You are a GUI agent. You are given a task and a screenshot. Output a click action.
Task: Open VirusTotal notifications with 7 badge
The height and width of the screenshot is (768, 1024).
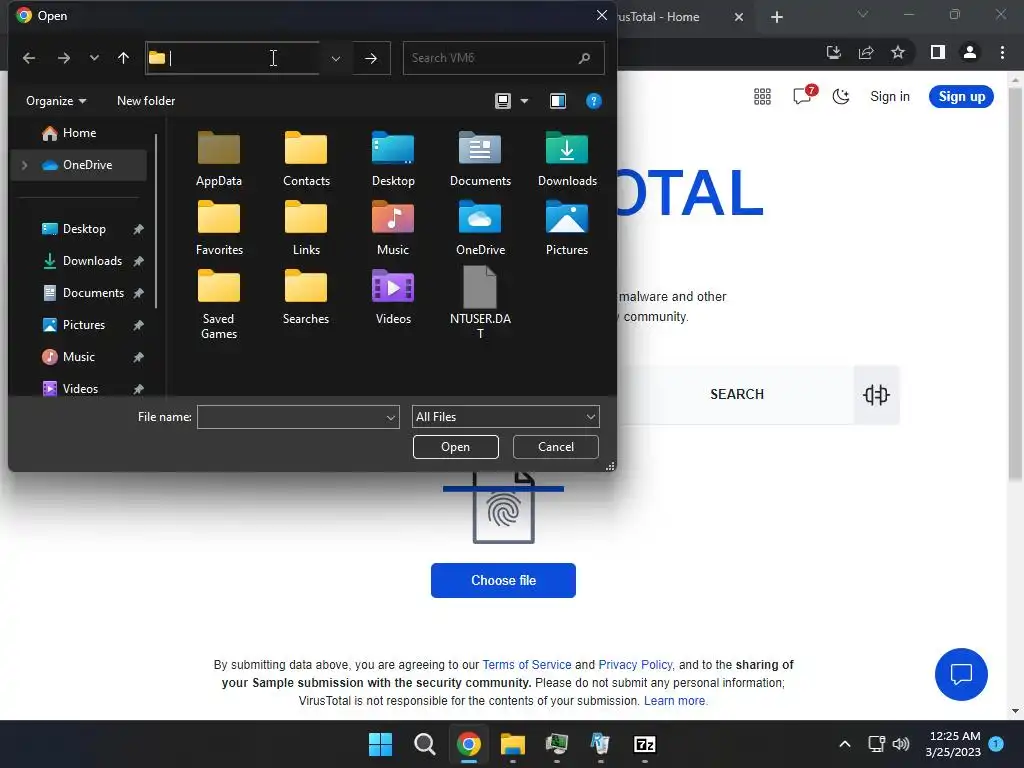click(x=803, y=95)
